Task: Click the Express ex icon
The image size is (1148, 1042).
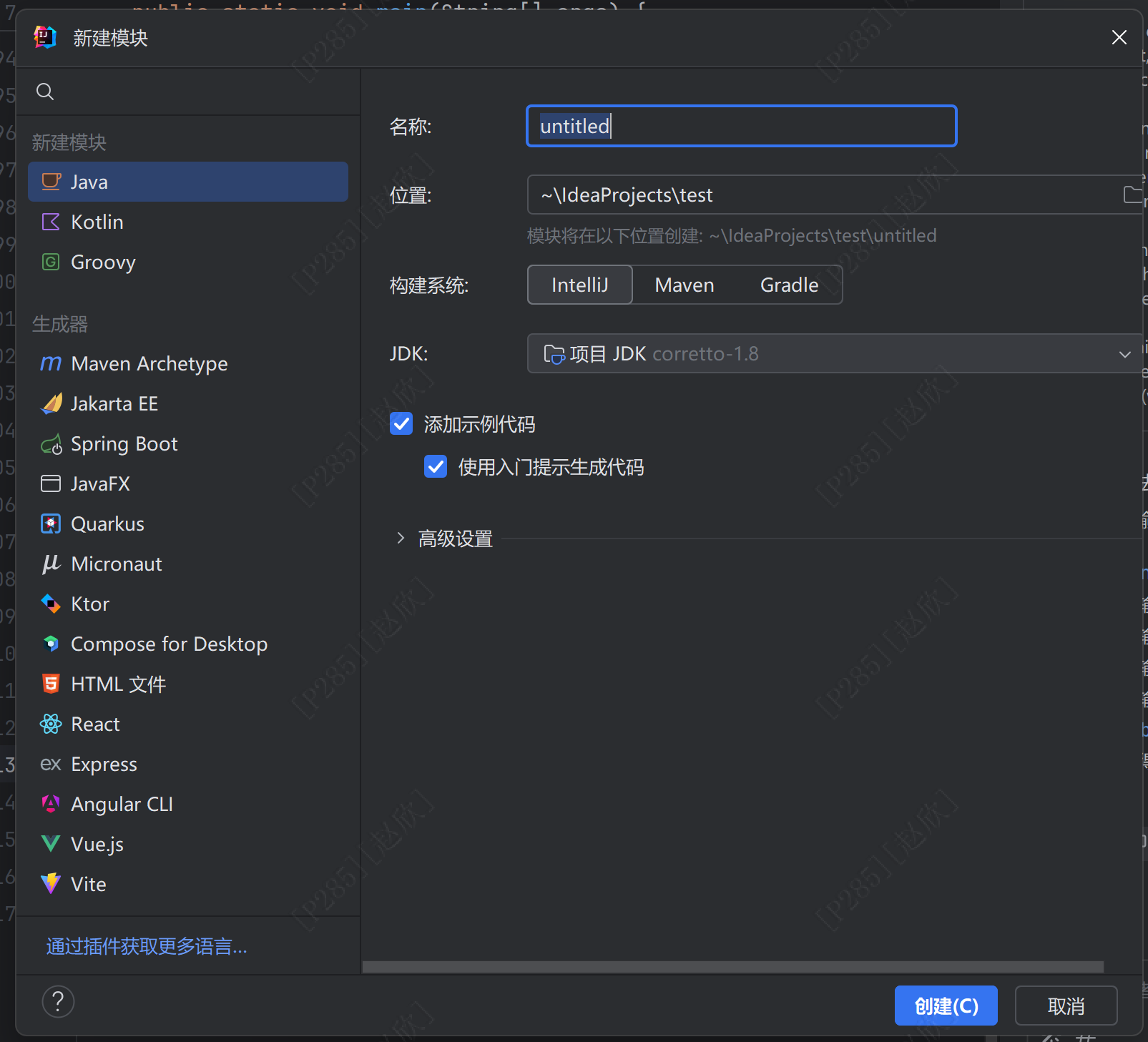Action: tap(51, 764)
